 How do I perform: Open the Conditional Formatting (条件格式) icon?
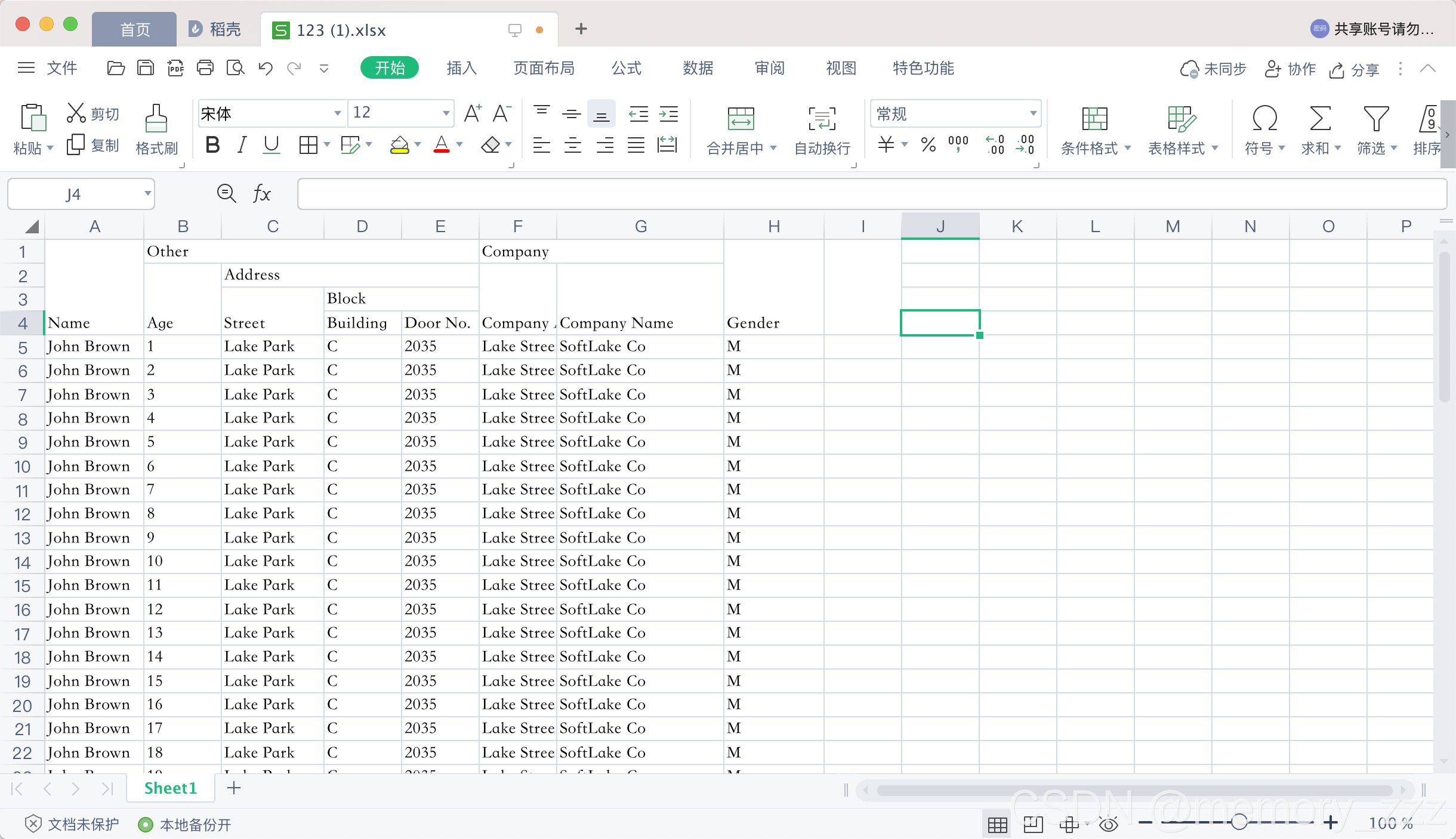coord(1094,119)
